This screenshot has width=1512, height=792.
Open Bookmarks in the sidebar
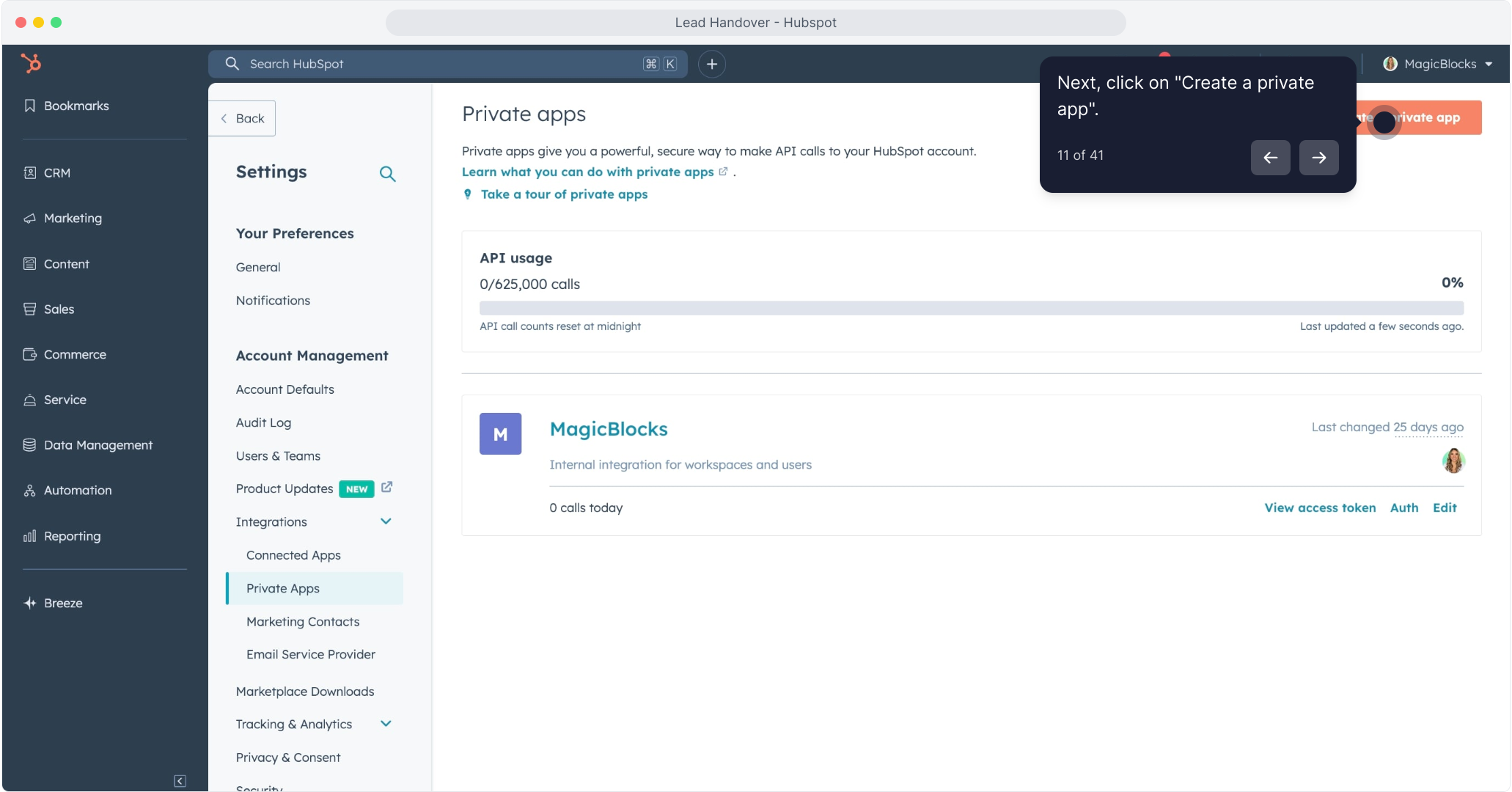(76, 106)
